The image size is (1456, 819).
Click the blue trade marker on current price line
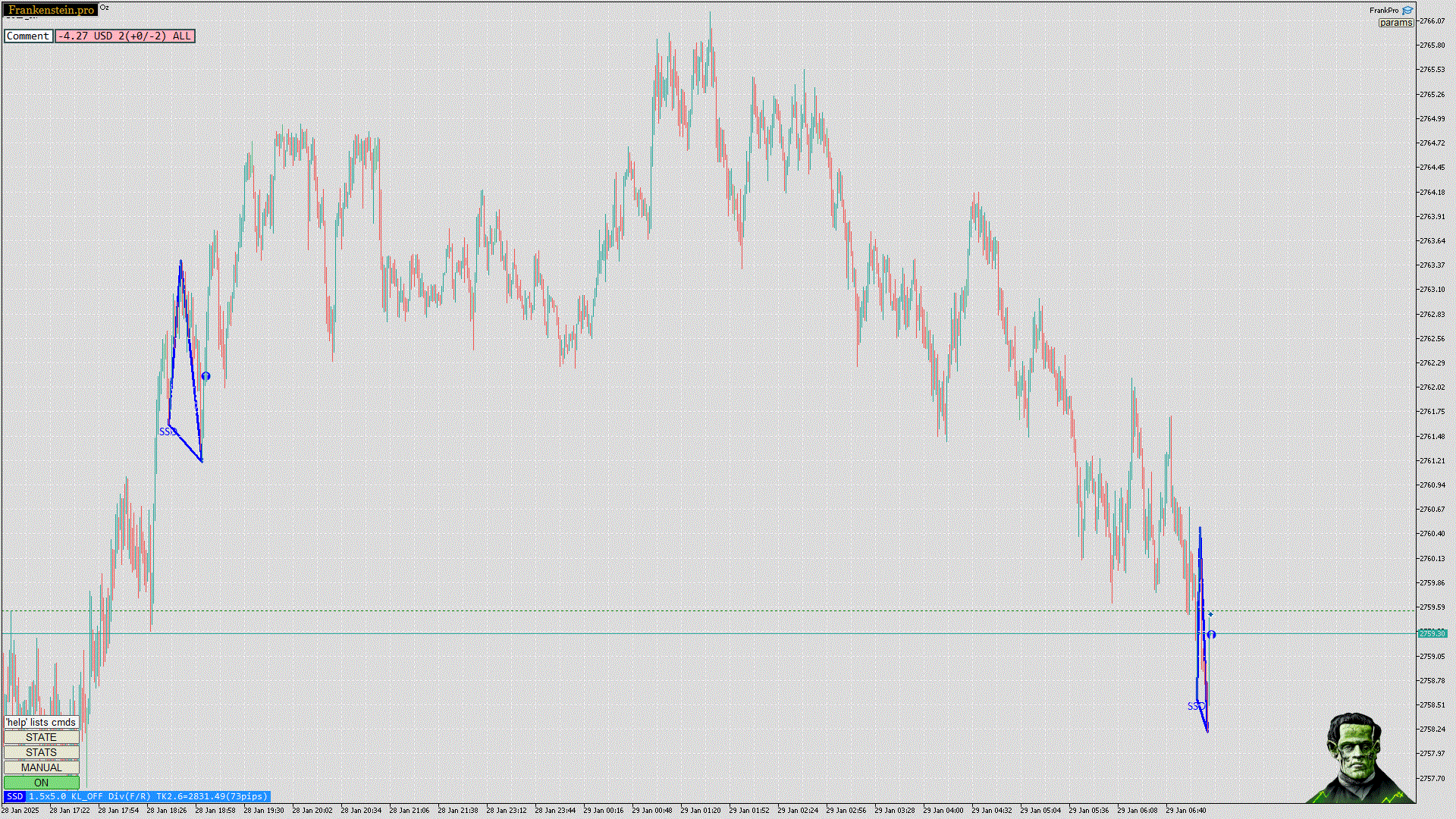(x=1212, y=635)
